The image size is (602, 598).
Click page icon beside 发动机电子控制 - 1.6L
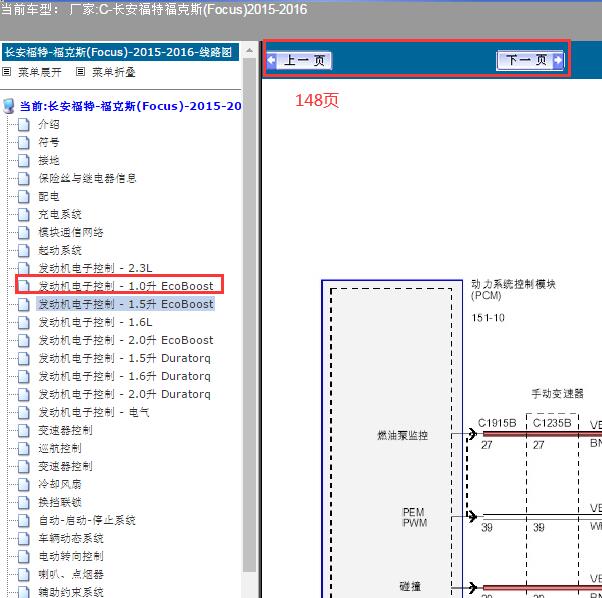(24, 322)
